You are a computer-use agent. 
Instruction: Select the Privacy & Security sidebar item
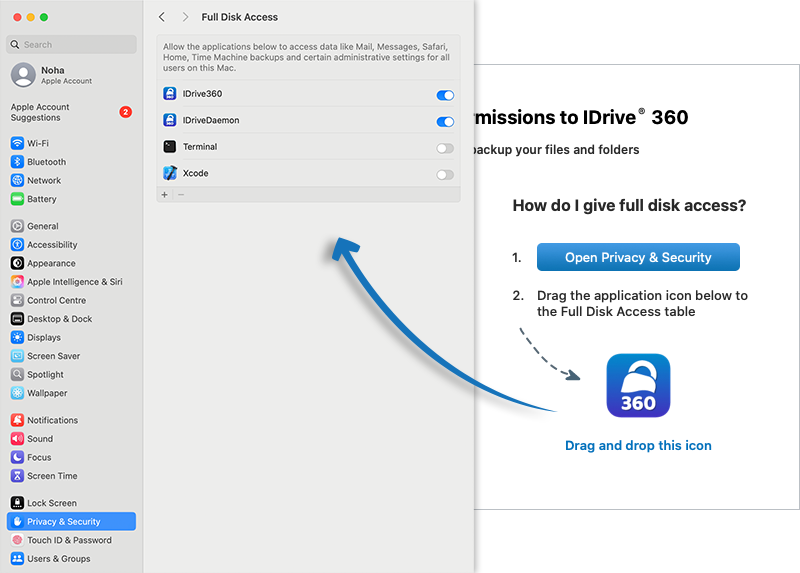[71, 521]
